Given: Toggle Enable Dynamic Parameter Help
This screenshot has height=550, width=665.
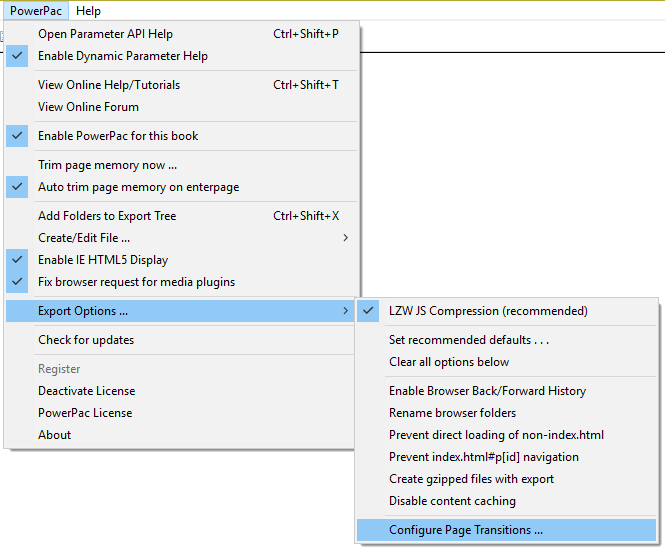Looking at the screenshot, I should click(181, 56).
